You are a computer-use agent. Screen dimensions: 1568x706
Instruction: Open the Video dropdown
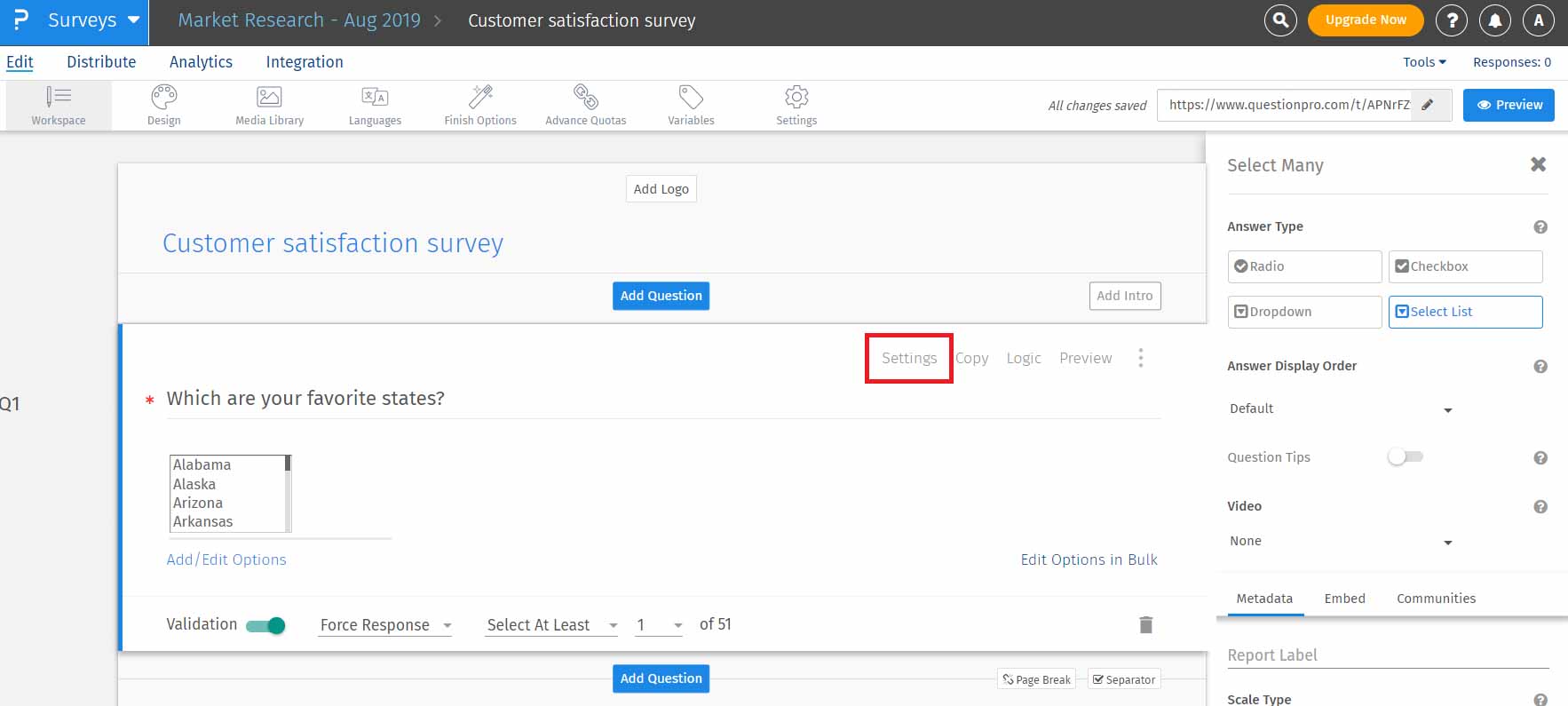click(x=1340, y=541)
